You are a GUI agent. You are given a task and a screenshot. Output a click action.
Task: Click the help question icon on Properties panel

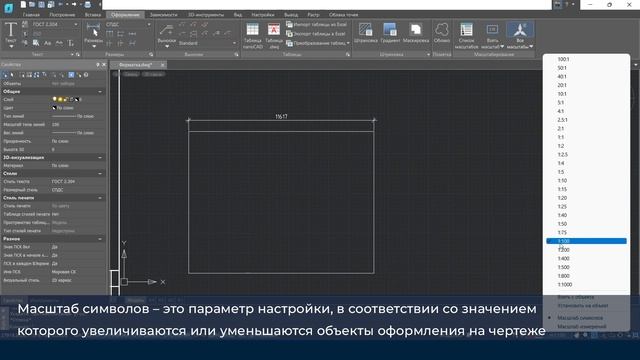(x=86, y=75)
